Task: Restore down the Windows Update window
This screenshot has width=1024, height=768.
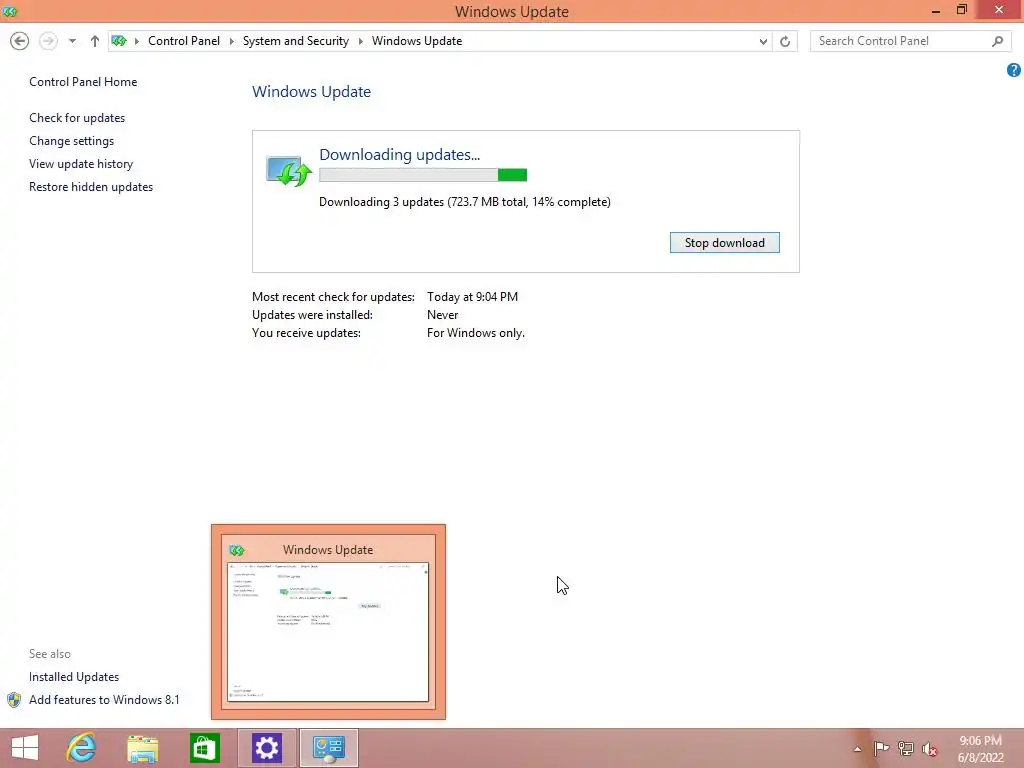Action: (961, 10)
